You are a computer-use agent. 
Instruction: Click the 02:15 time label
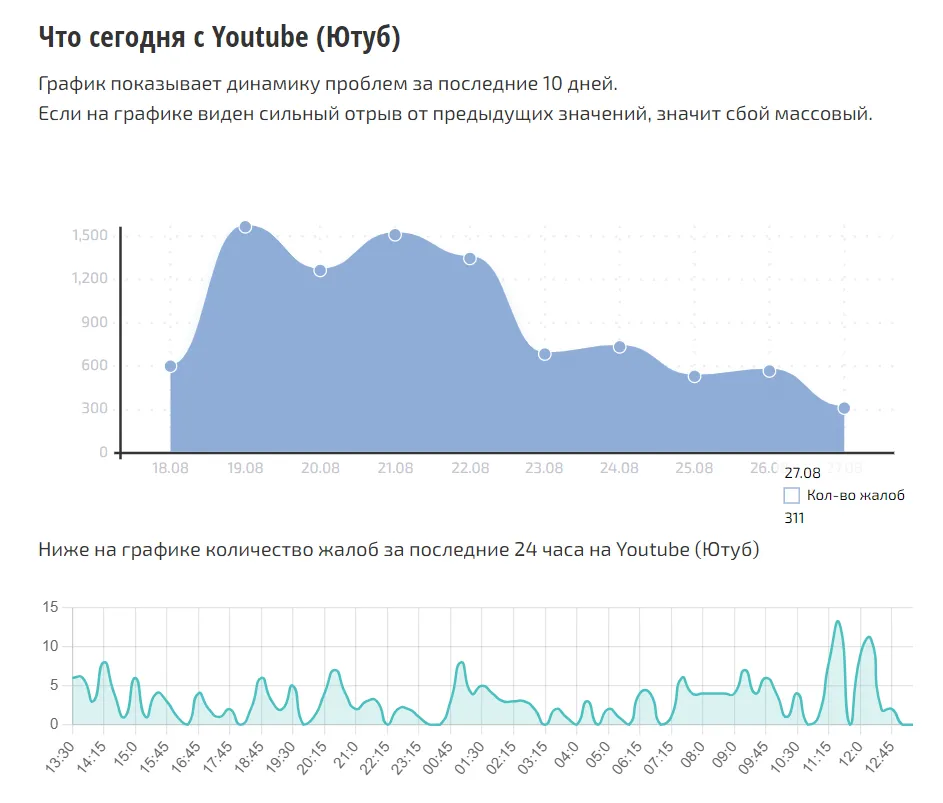(x=501, y=757)
